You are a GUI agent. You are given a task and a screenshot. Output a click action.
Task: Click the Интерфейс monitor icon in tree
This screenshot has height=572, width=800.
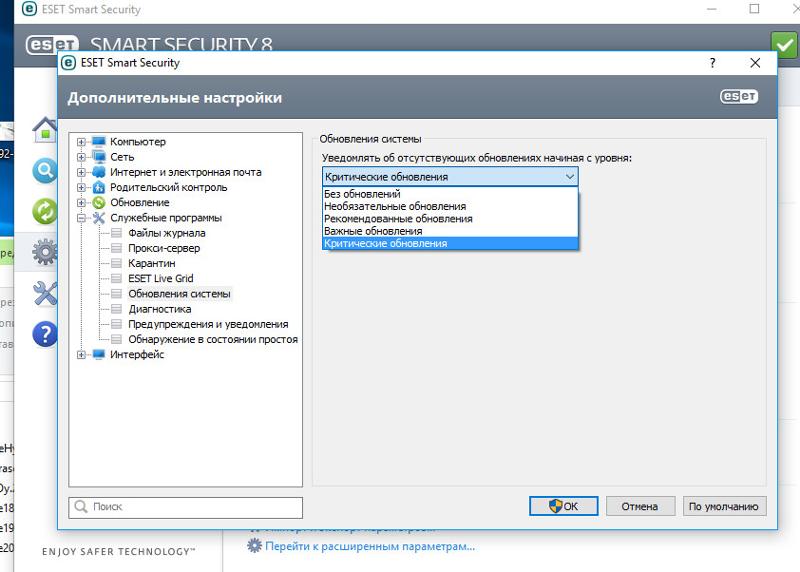tap(98, 354)
